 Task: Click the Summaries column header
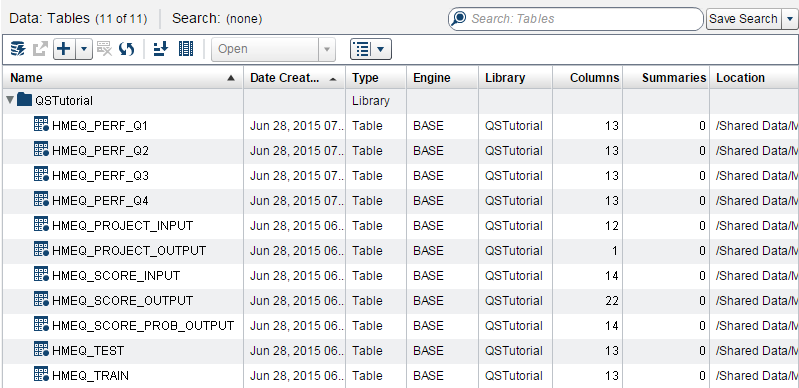(x=666, y=77)
